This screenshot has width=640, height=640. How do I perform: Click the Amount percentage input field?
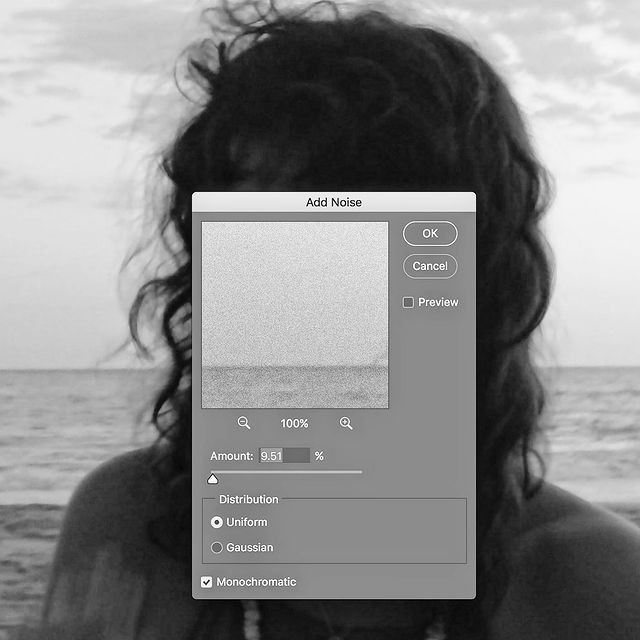284,456
